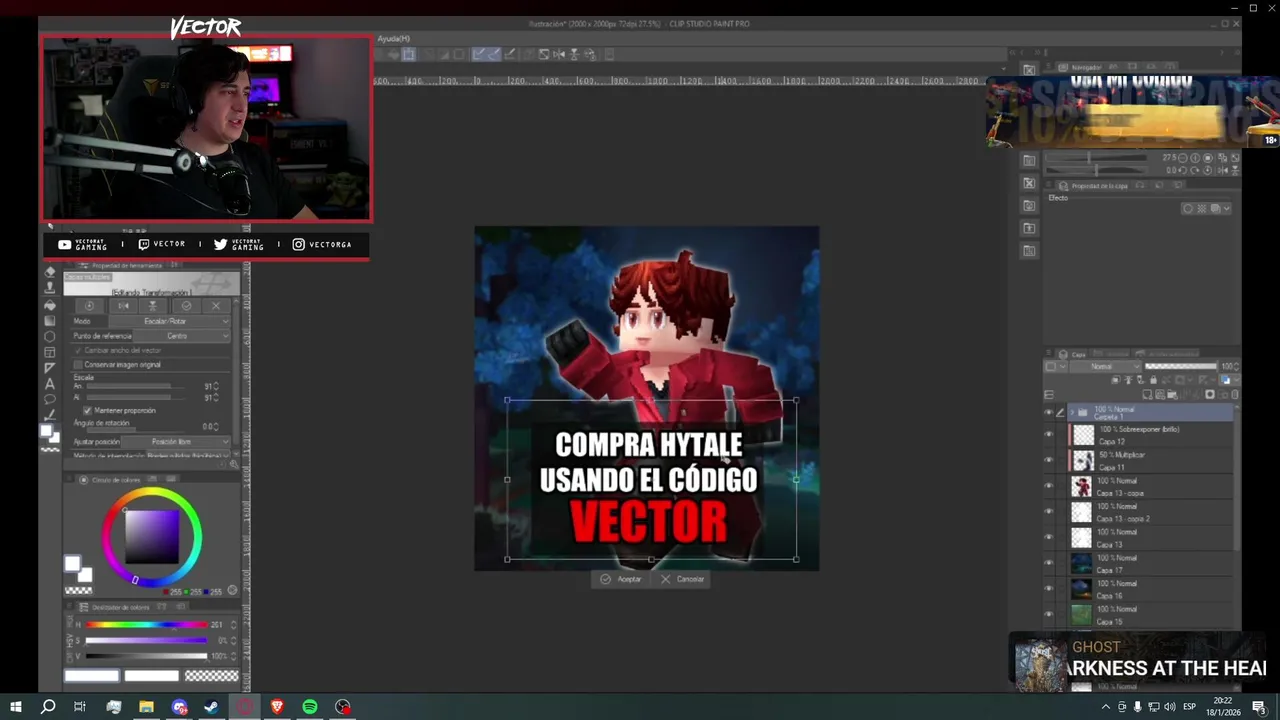This screenshot has height=720, width=1280.
Task: Select layer row Capa 13
Action: 1150,537
